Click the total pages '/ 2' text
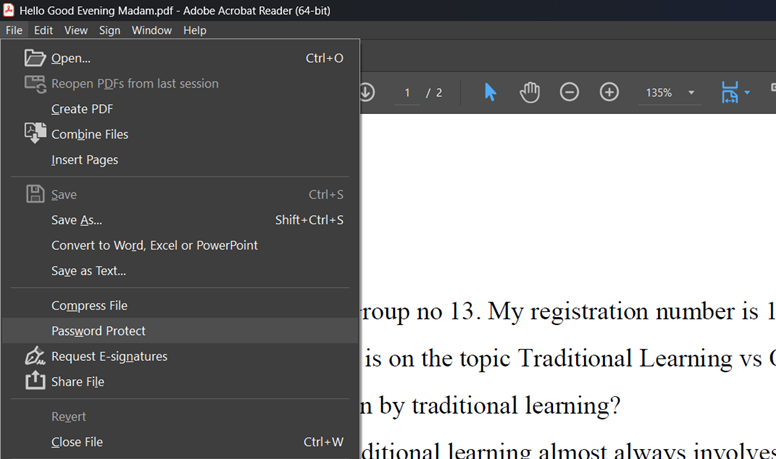Screen dimensions: 776x459 click(434, 93)
